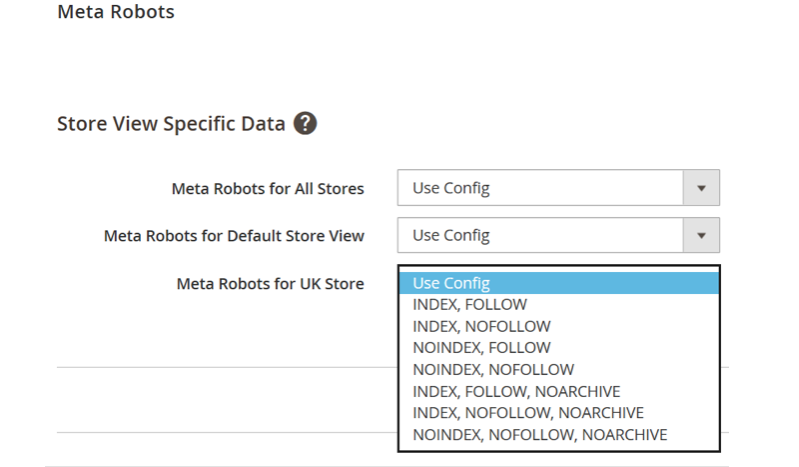Select highlighted Use Config option in list

[559, 283]
